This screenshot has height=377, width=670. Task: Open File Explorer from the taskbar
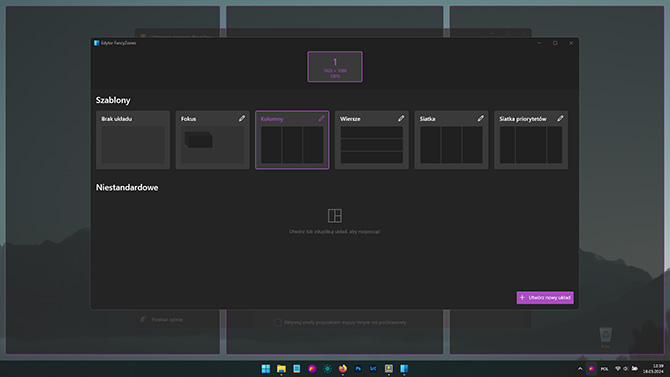281,368
